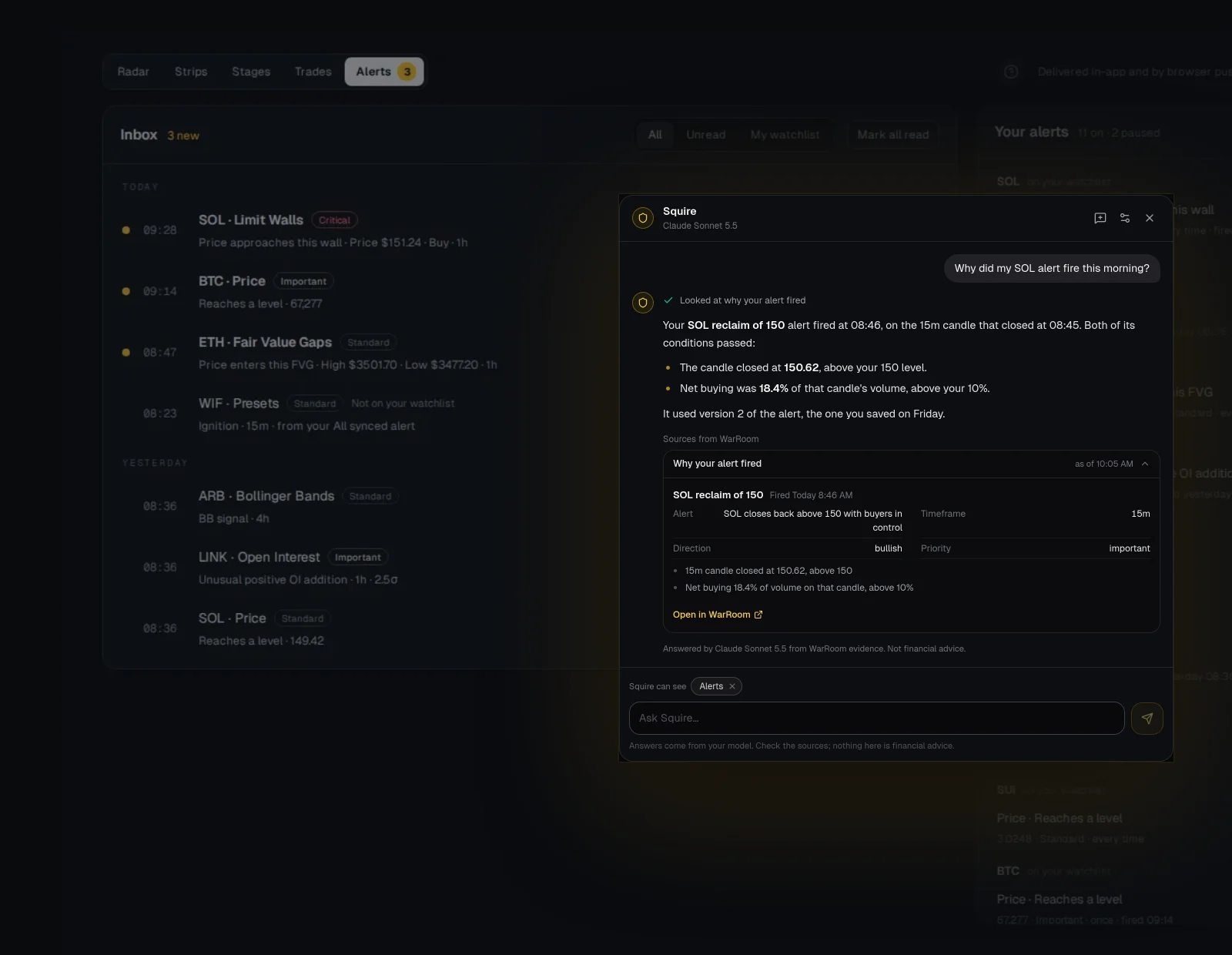The width and height of the screenshot is (1232, 955).
Task: Open Squire settings sliders icon
Action: [1125, 218]
